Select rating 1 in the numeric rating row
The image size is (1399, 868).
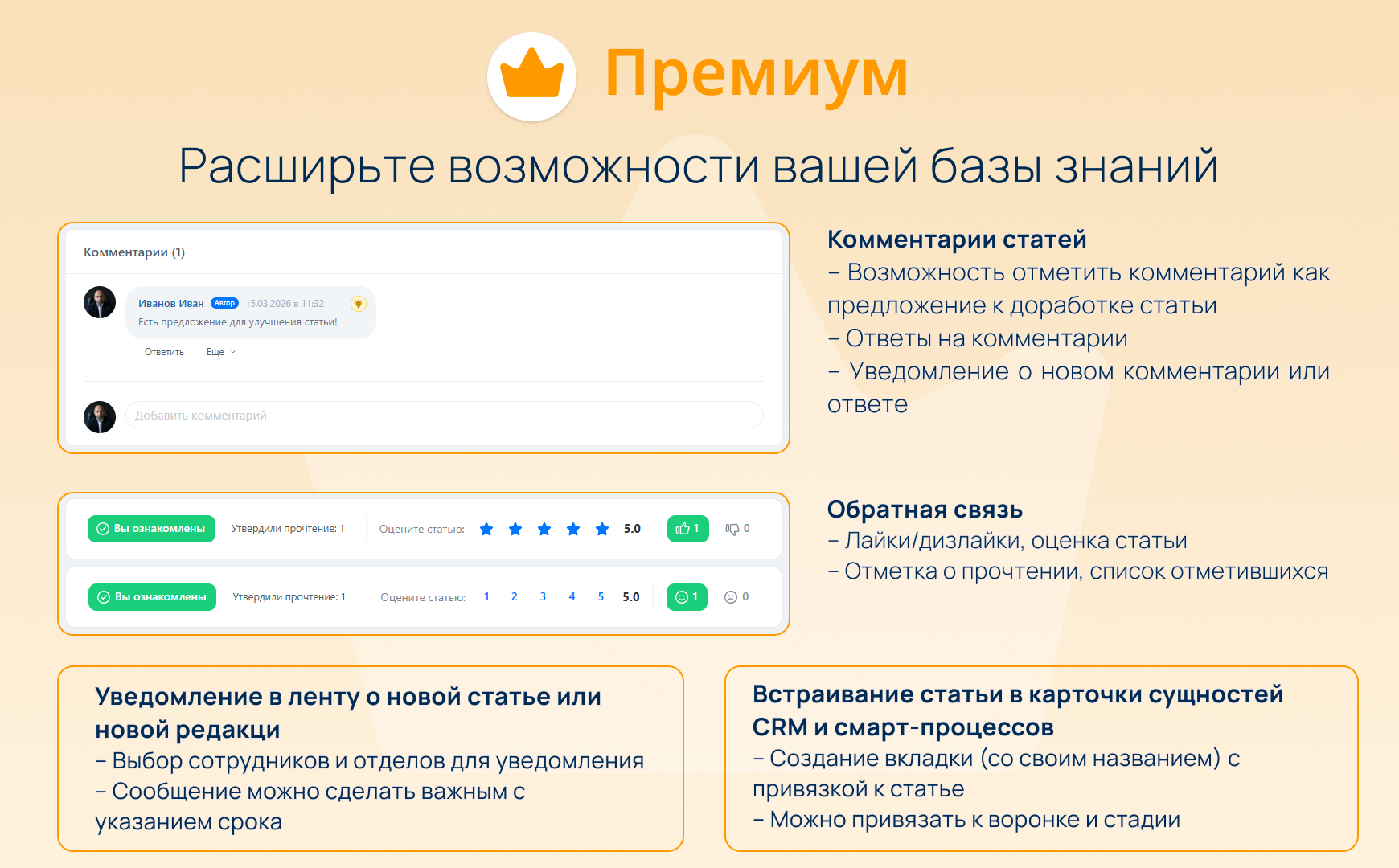pyautogui.click(x=486, y=596)
